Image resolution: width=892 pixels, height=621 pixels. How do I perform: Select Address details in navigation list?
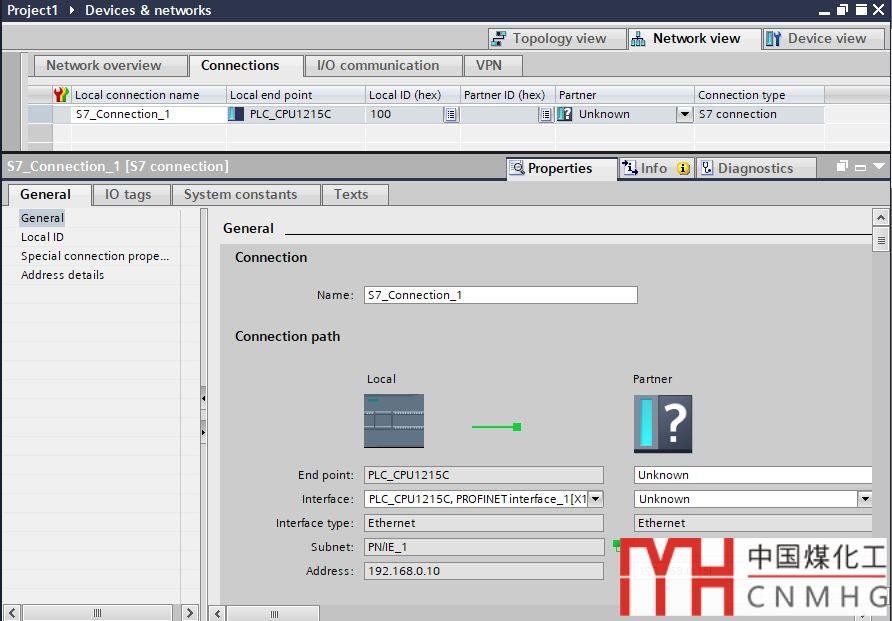tap(62, 275)
